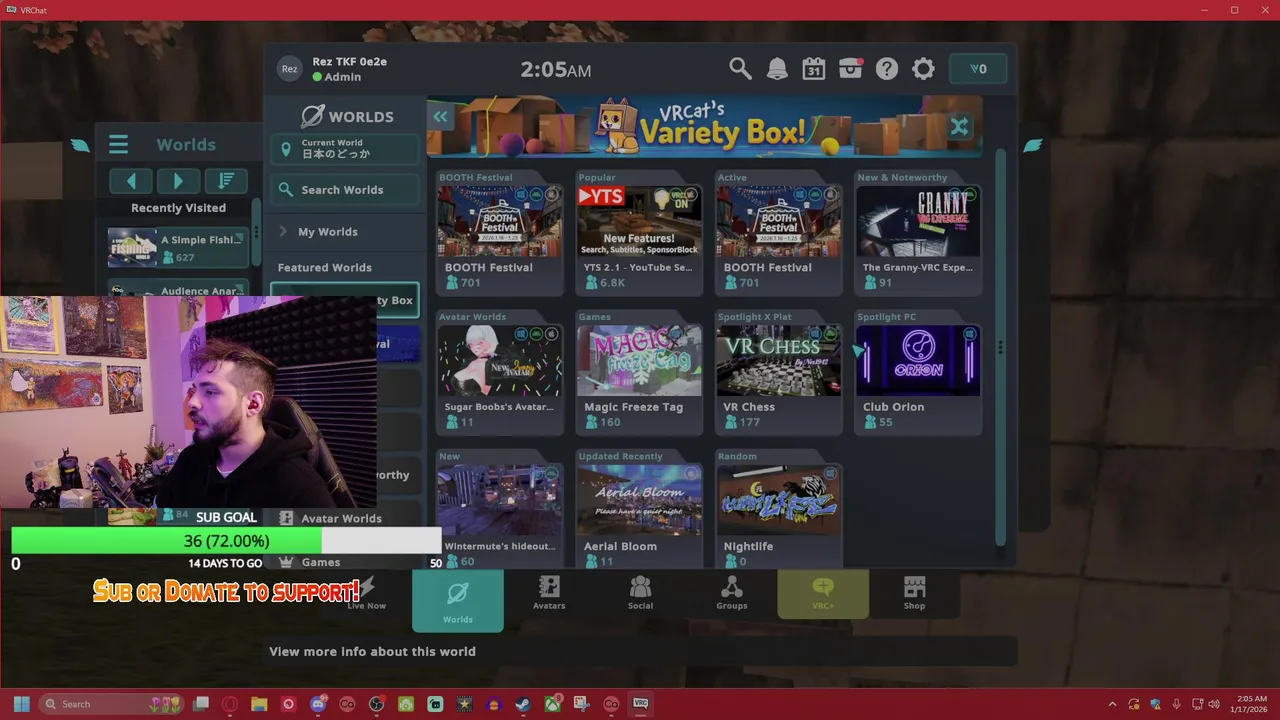This screenshot has width=1280, height=720.
Task: Open A Simple Fishi... recently visited world
Action: click(177, 247)
